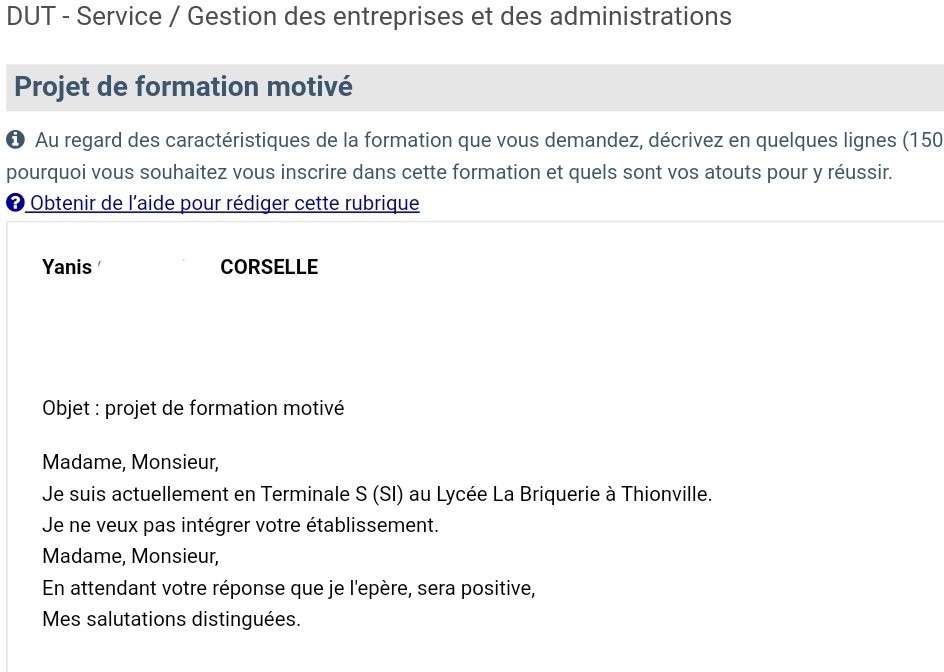Click the word "Thionville" in the letter
This screenshot has width=944, height=672.
[x=665, y=494]
